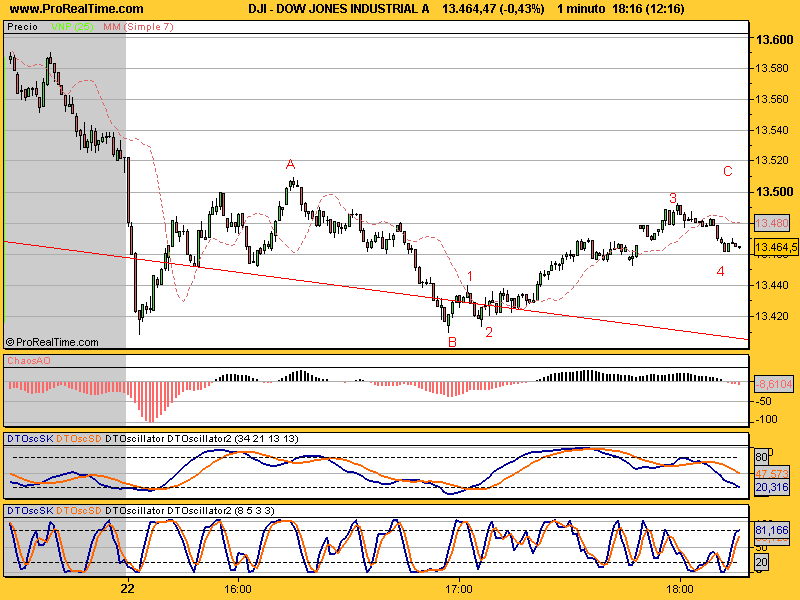Select DTOscSK label in the (8 5 3 3) panel

pyautogui.click(x=30, y=511)
